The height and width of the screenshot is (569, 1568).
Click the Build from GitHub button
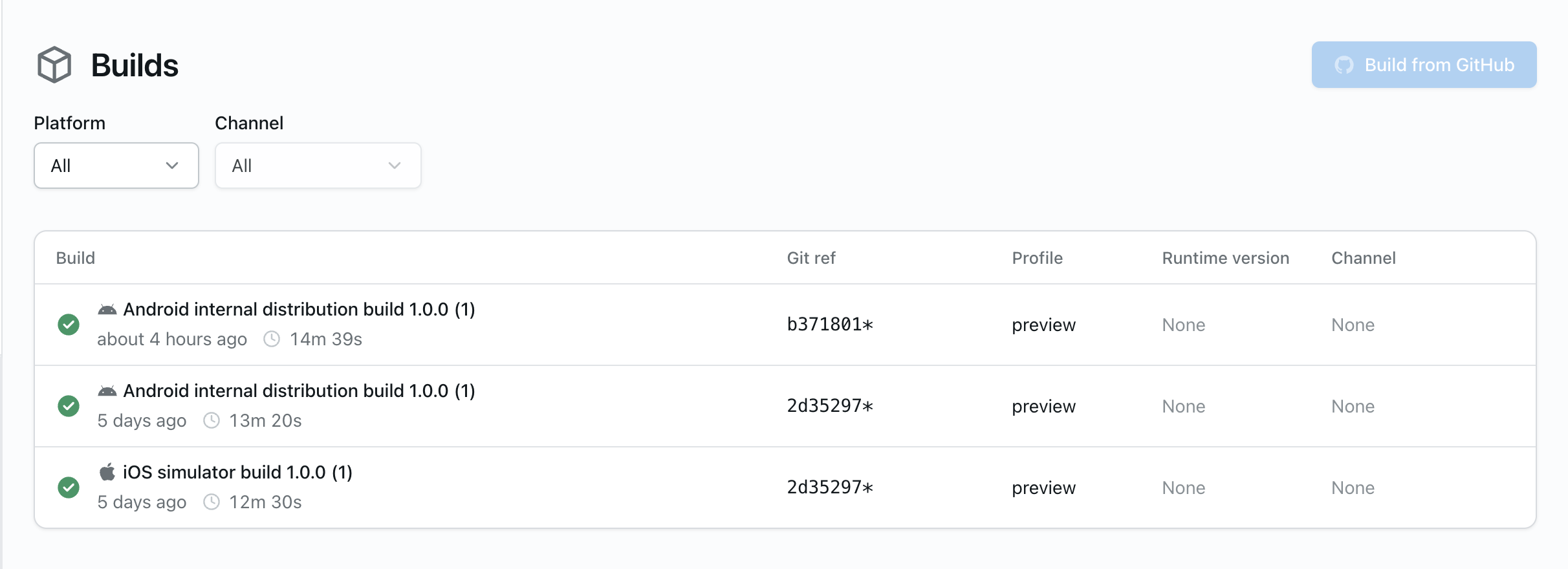pyautogui.click(x=1424, y=65)
